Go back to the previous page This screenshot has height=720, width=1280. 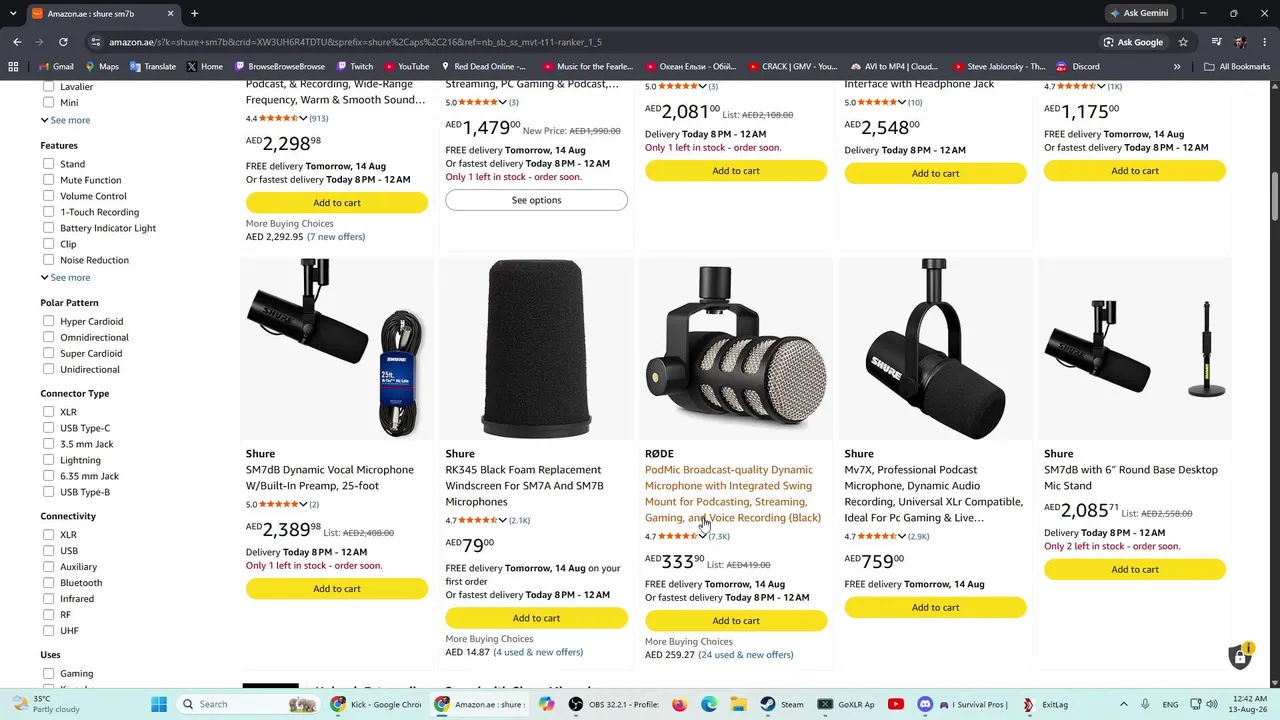(x=17, y=42)
